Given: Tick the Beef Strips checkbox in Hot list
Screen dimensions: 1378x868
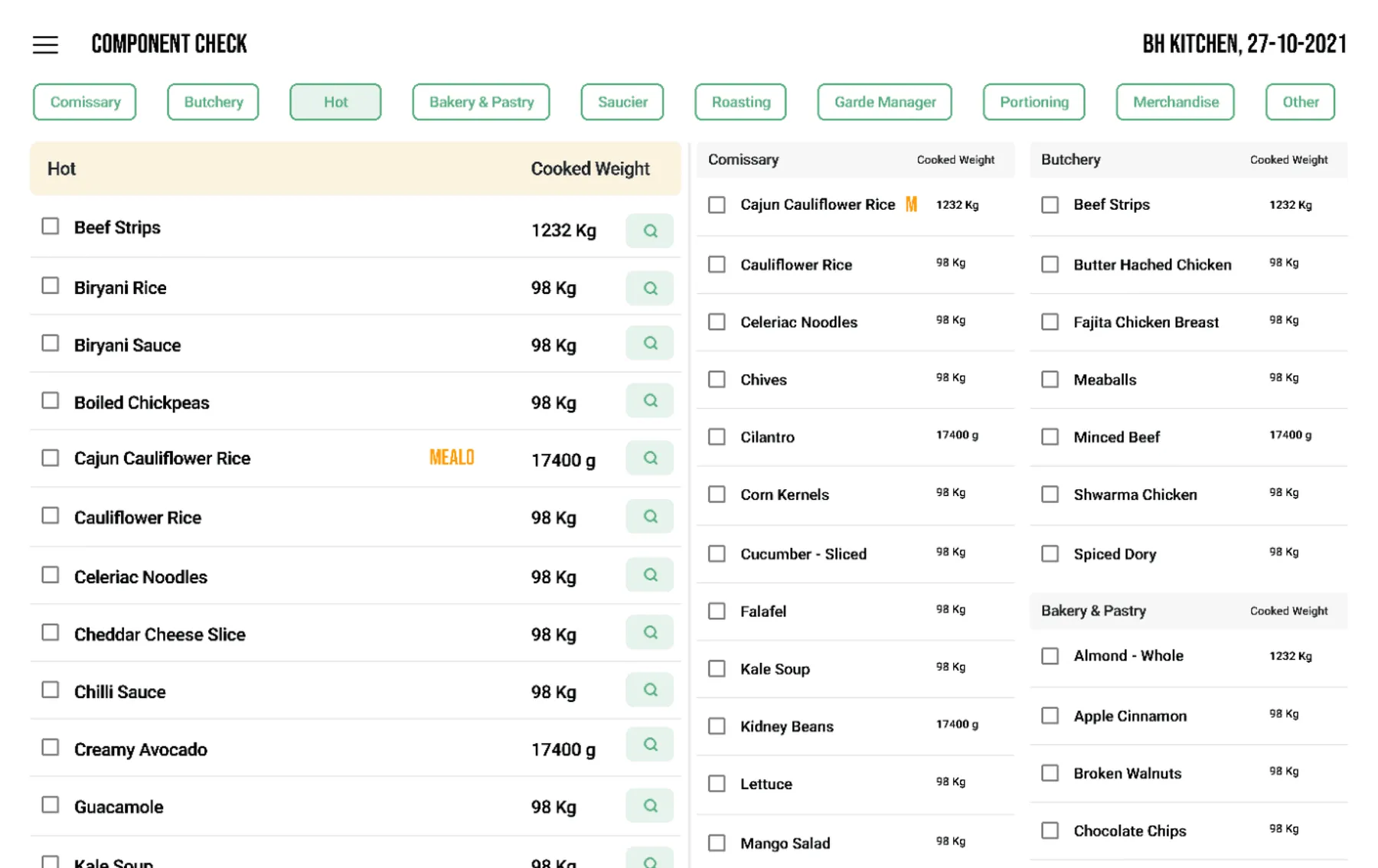Looking at the screenshot, I should coord(51,227).
